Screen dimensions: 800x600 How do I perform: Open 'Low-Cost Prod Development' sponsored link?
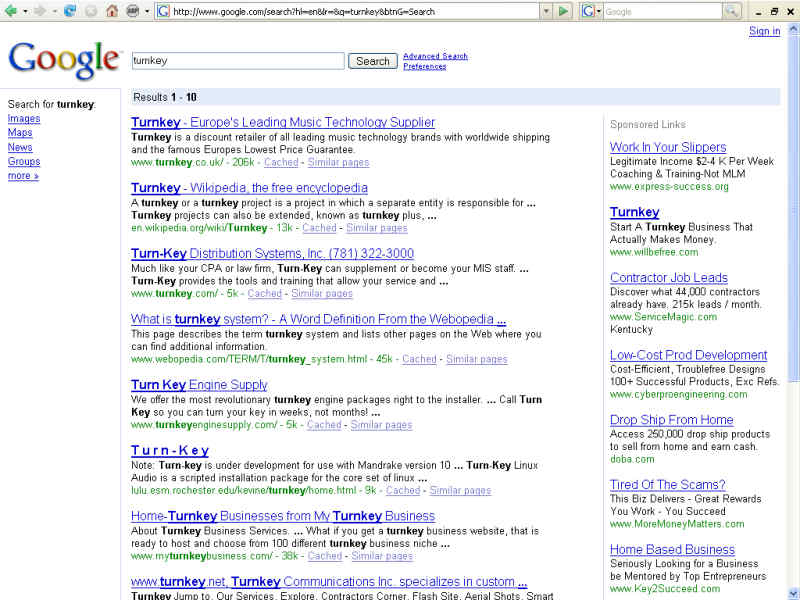click(689, 355)
